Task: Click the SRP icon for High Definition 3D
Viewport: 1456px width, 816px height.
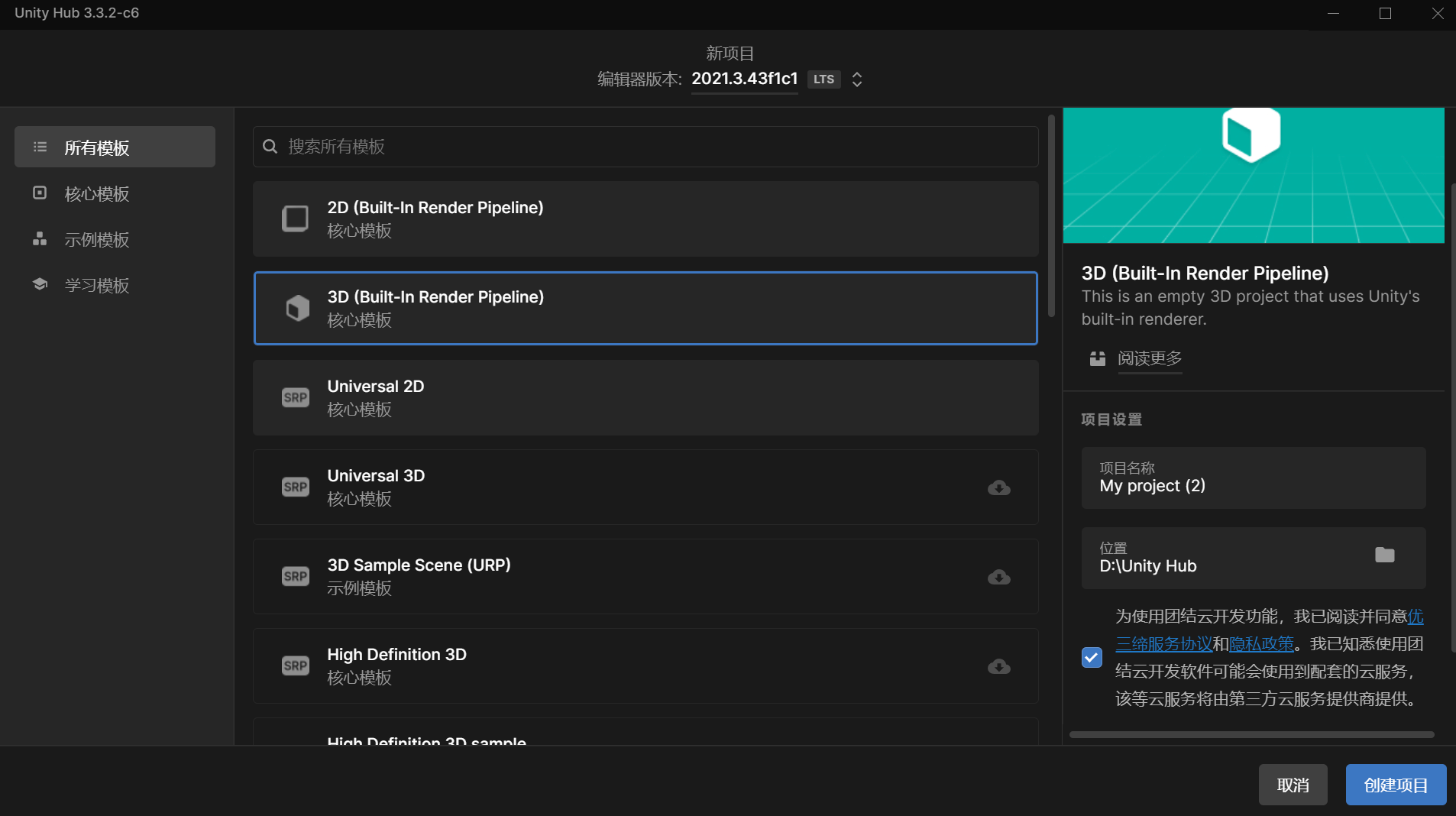Action: 296,665
